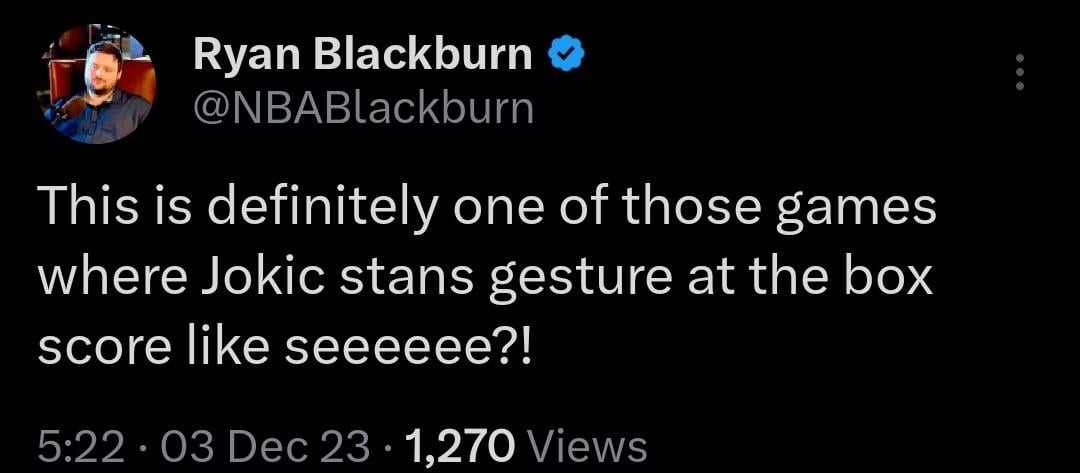
Task: Click the word score in the tweet
Action: point(96,346)
